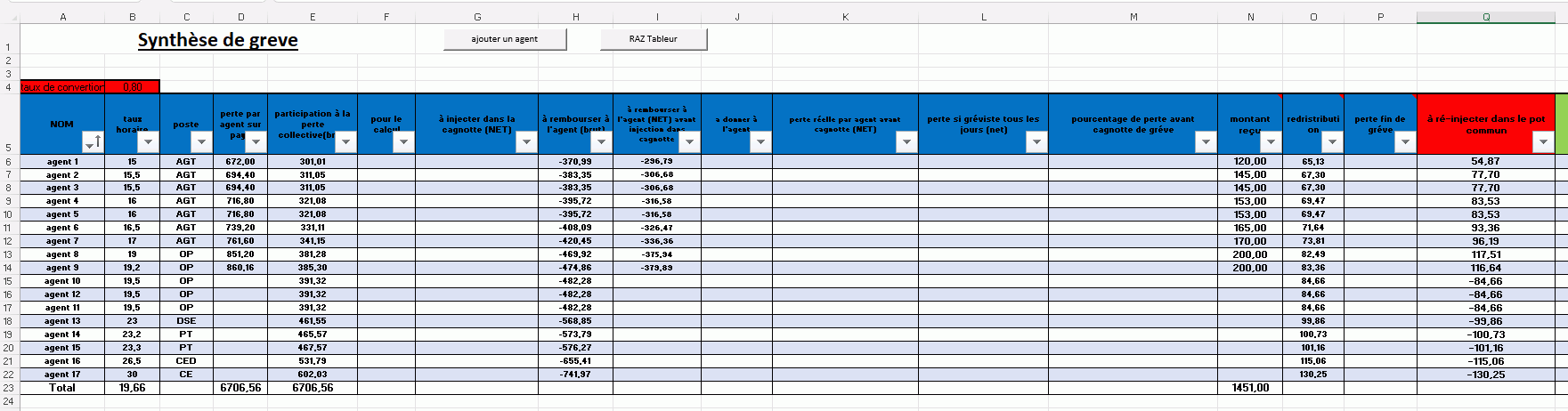Select row 23 header
Screen dimensions: 1568x411
pos(9,388)
